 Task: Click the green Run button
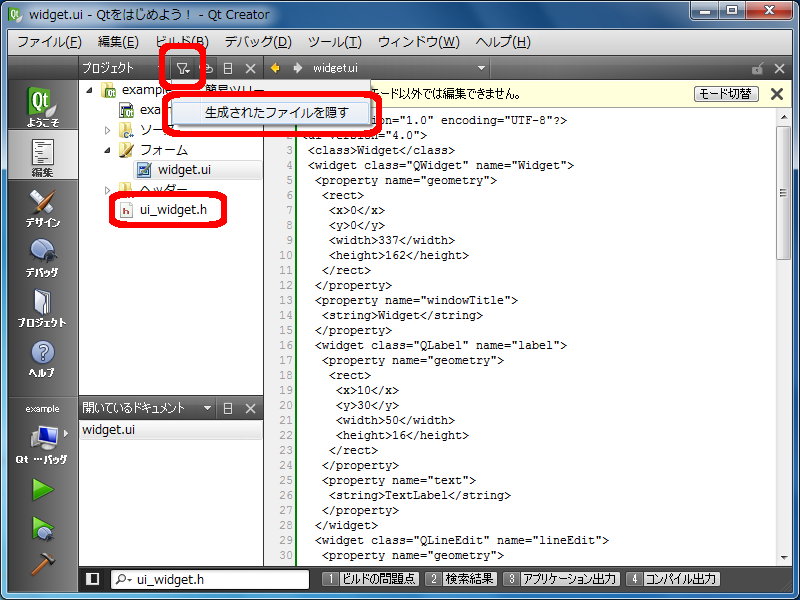tap(42, 489)
